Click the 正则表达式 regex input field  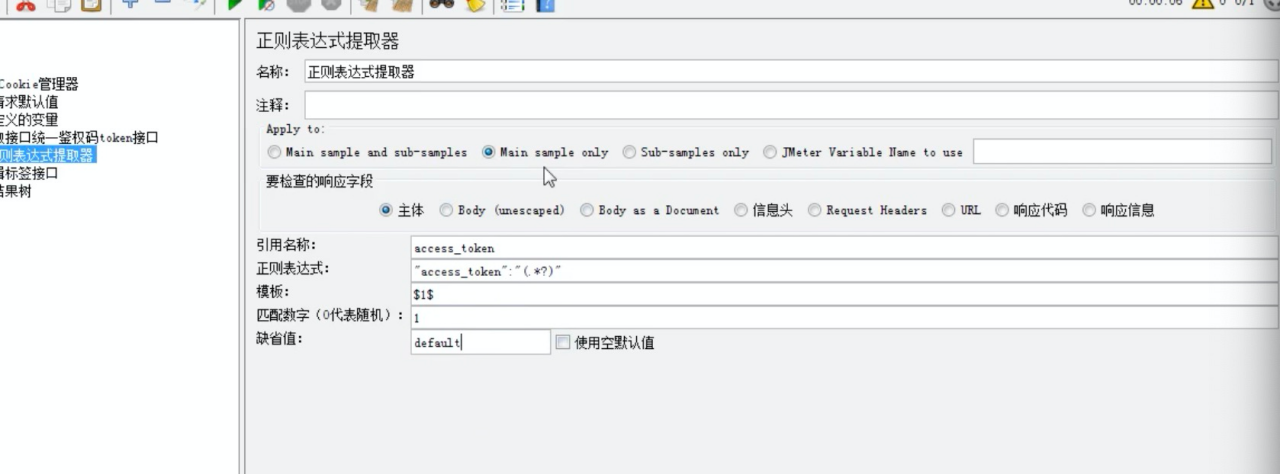point(840,271)
